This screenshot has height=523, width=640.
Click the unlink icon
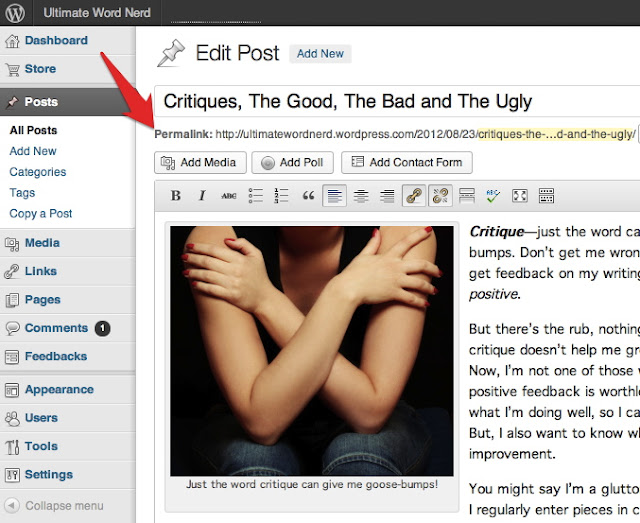point(440,196)
